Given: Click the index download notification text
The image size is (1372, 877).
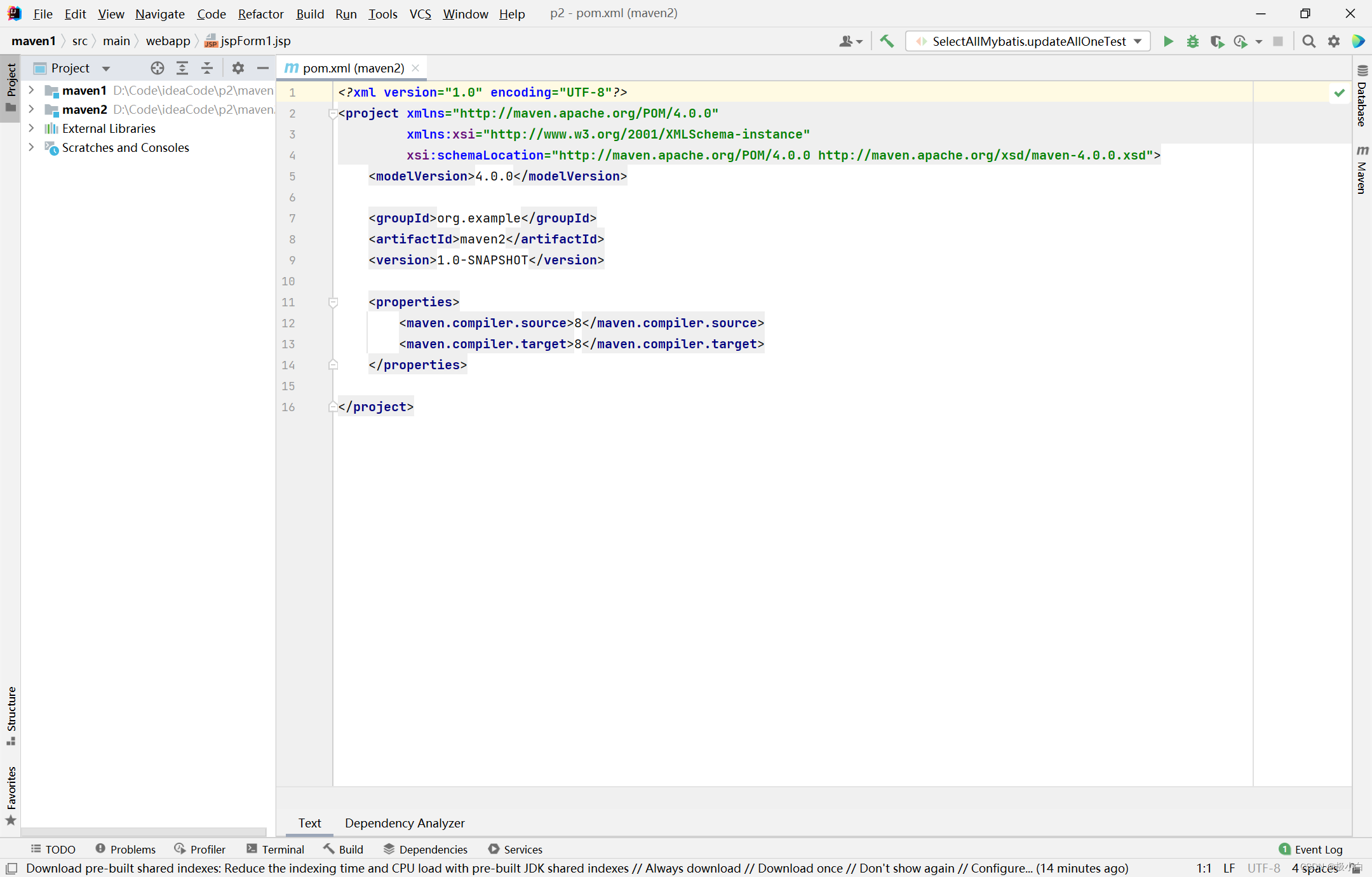Looking at the screenshot, I should click(577, 868).
